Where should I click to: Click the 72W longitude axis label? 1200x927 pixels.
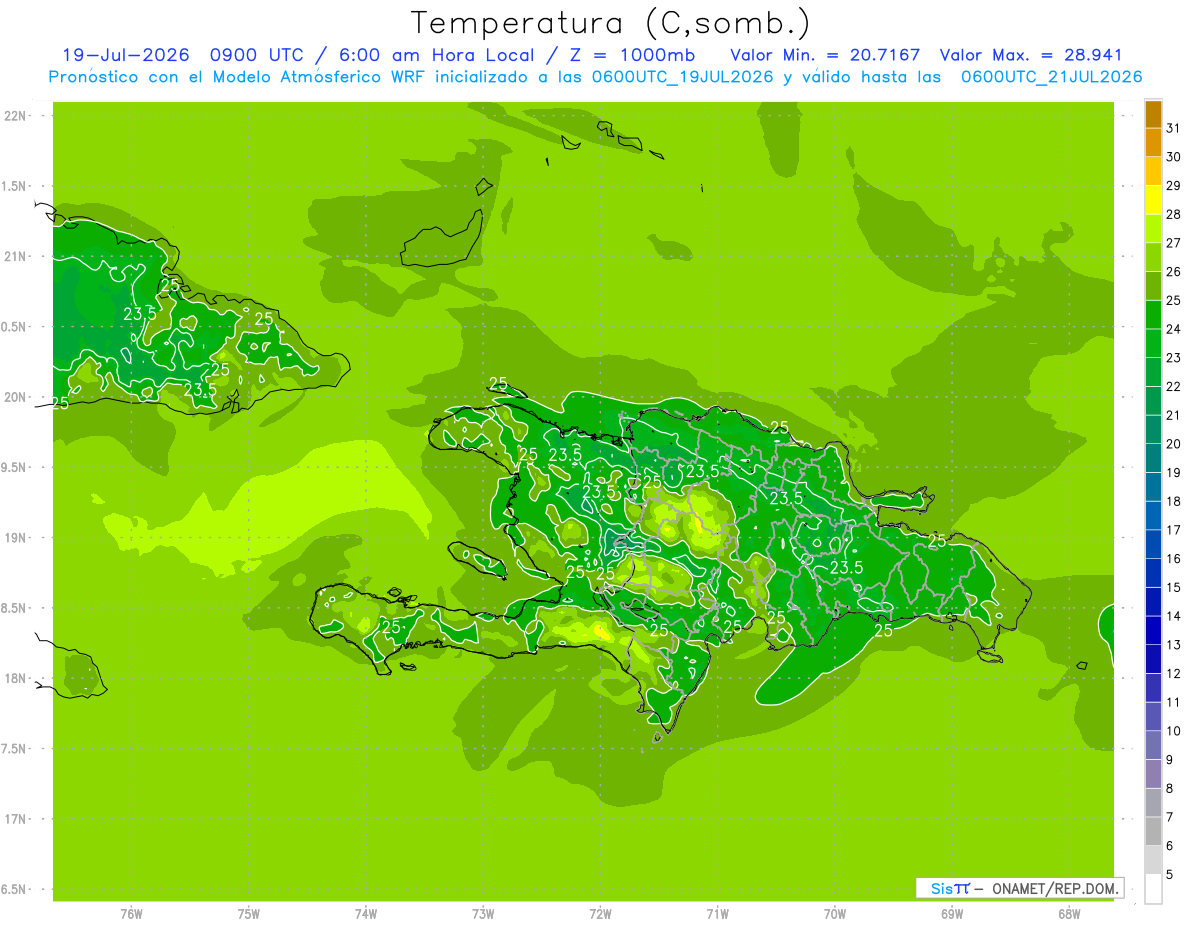coord(600,914)
